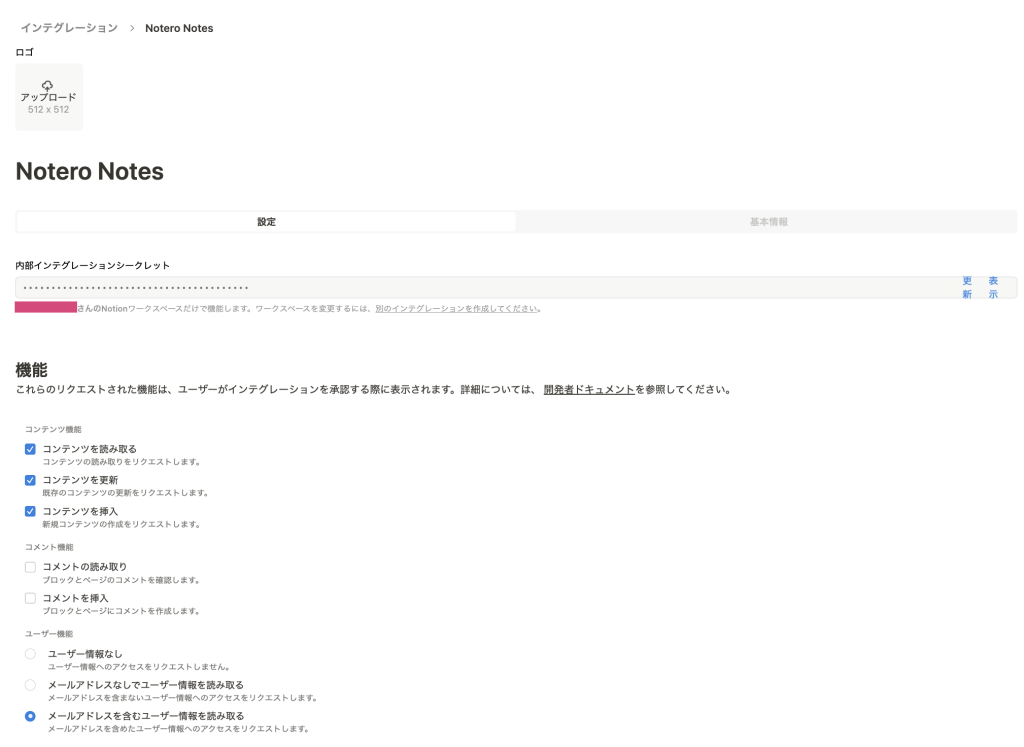Open the 開発者ドキュメント link
The image size is (1024, 747).
coord(589,389)
